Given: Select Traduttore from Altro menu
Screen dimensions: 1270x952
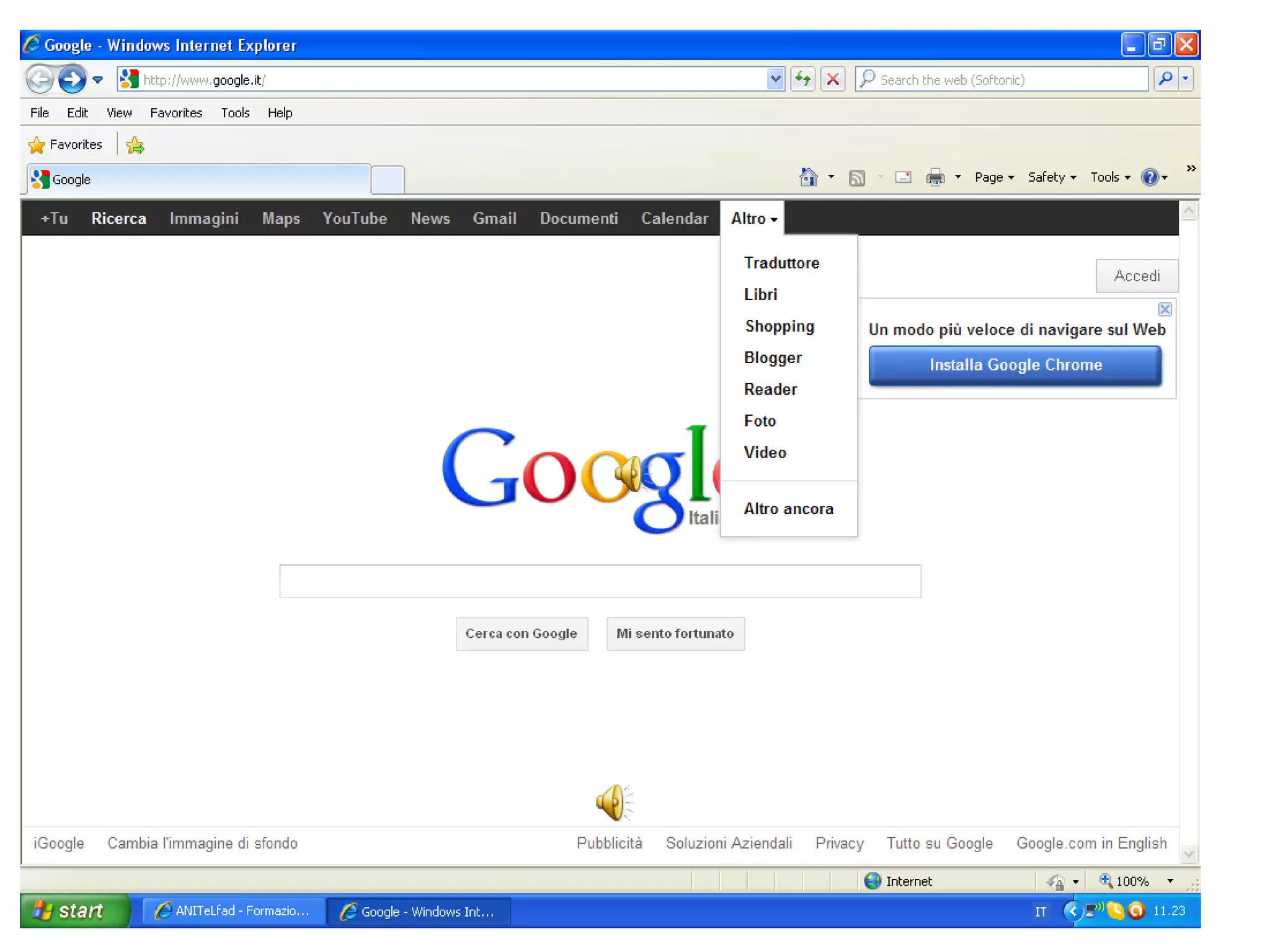Looking at the screenshot, I should [781, 263].
